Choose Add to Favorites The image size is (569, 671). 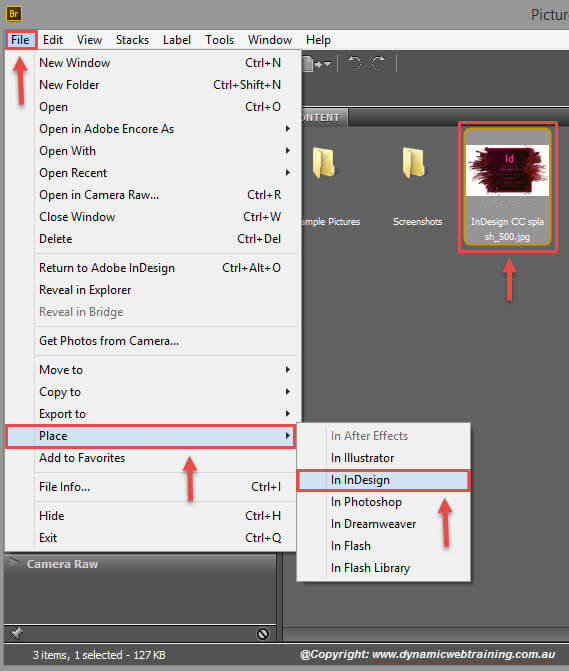click(x=151, y=458)
